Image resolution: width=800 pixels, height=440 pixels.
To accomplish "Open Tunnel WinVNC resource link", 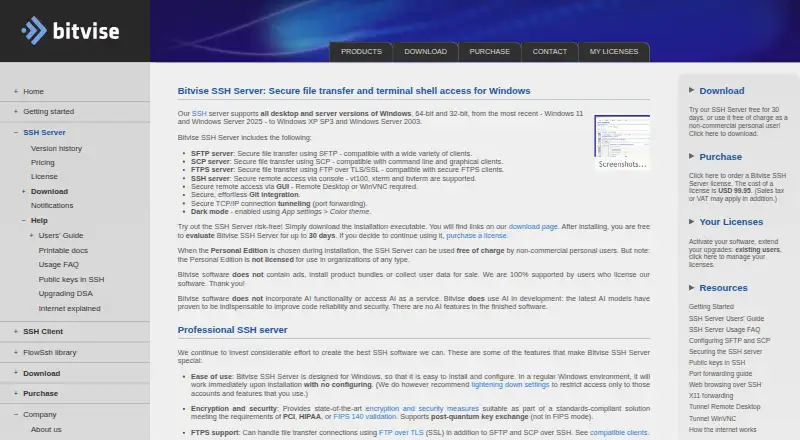I will (712, 419).
